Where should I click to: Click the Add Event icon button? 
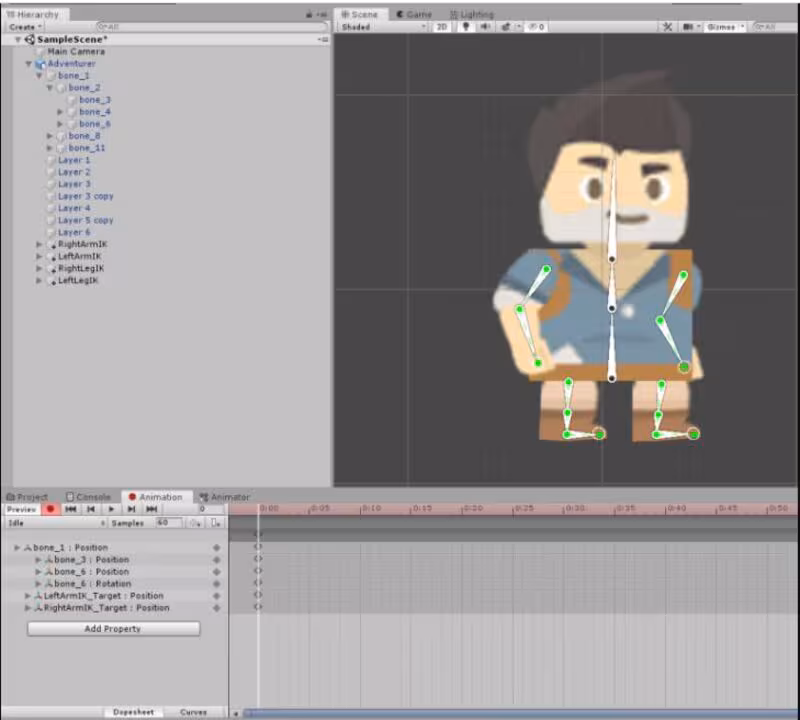click(215, 523)
